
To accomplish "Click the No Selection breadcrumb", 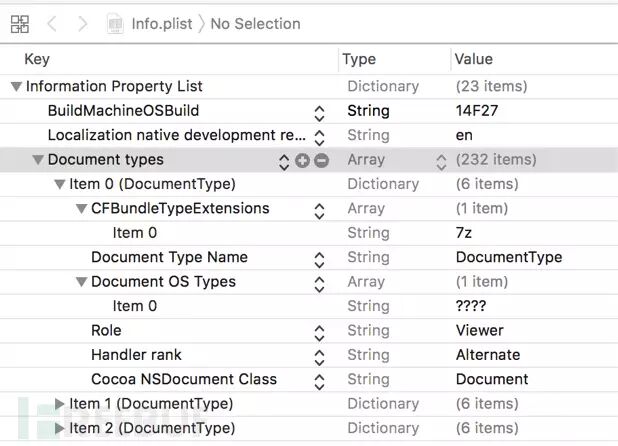I will (x=256, y=23).
